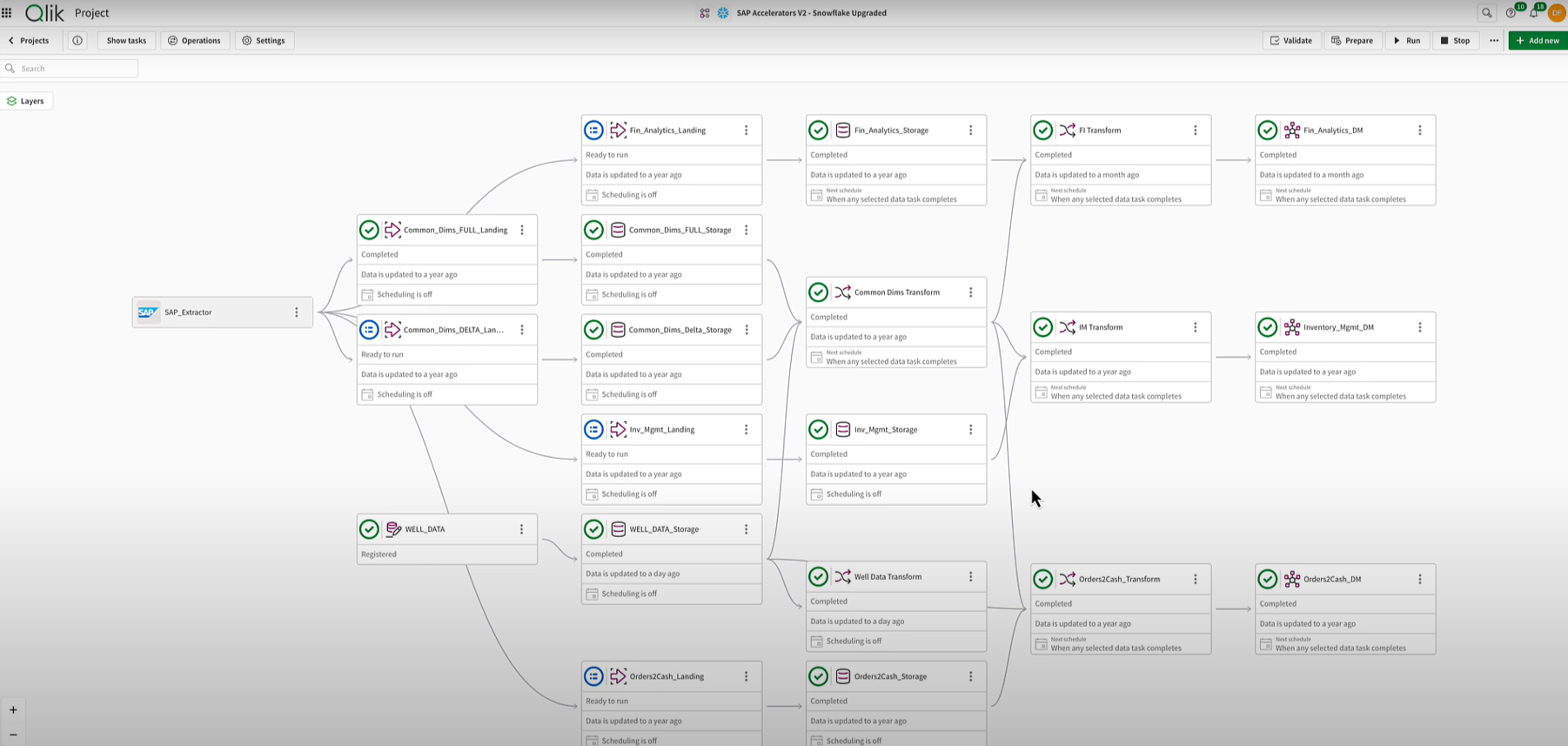1568x746 pixels.
Task: Open Fin_Analytics_Storage three-dot menu
Action: (x=970, y=131)
